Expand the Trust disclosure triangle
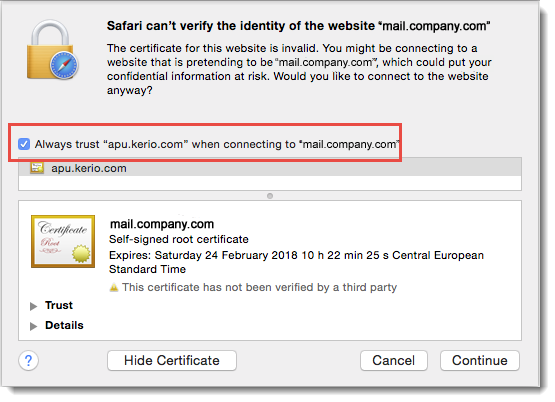The height and width of the screenshot is (402, 555). coord(34,306)
